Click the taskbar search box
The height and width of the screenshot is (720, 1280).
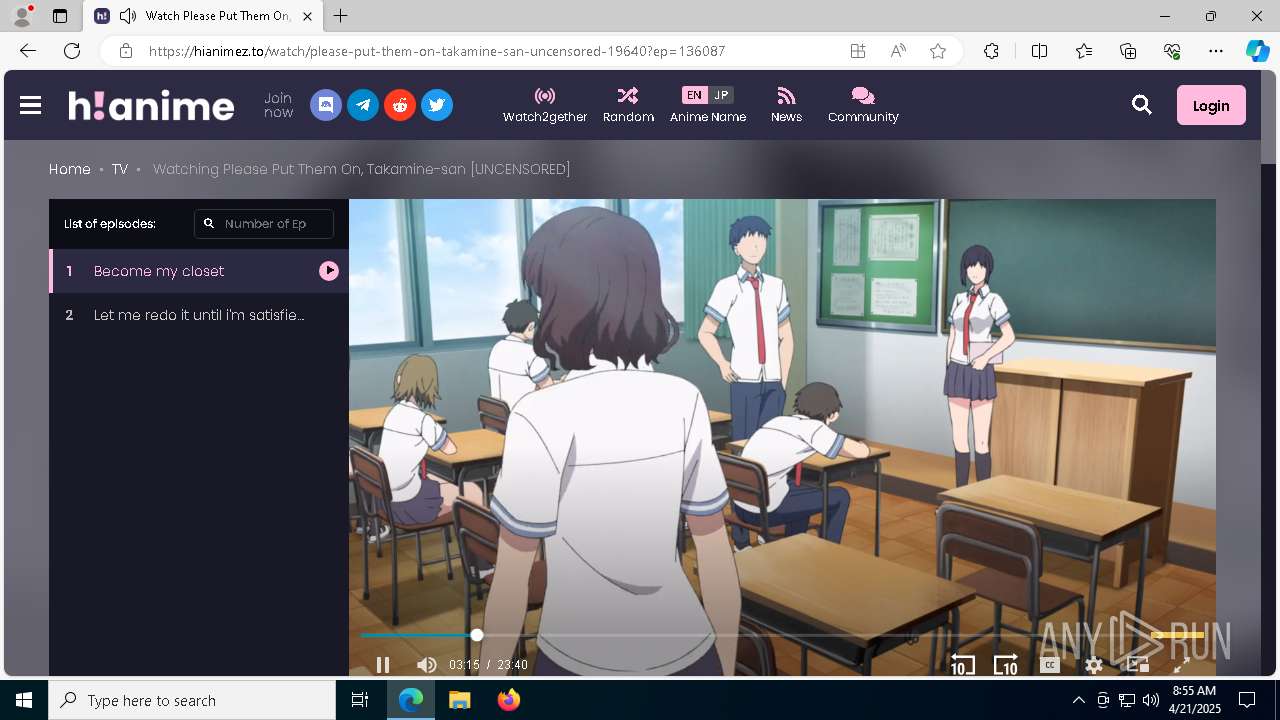[192, 700]
